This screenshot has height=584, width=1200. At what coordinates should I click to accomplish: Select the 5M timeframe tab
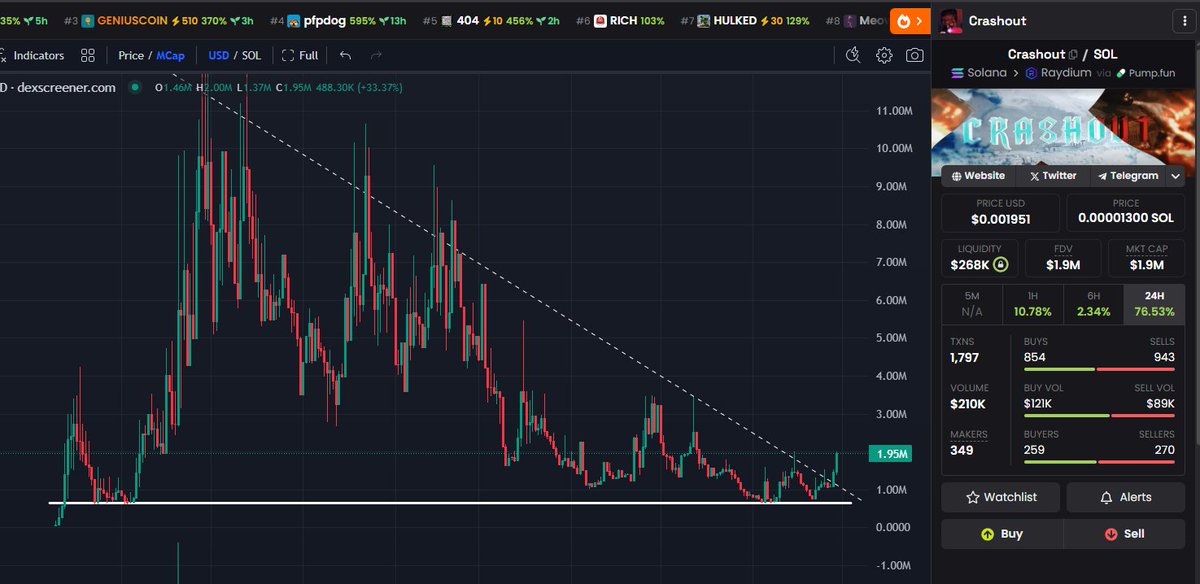coord(972,304)
